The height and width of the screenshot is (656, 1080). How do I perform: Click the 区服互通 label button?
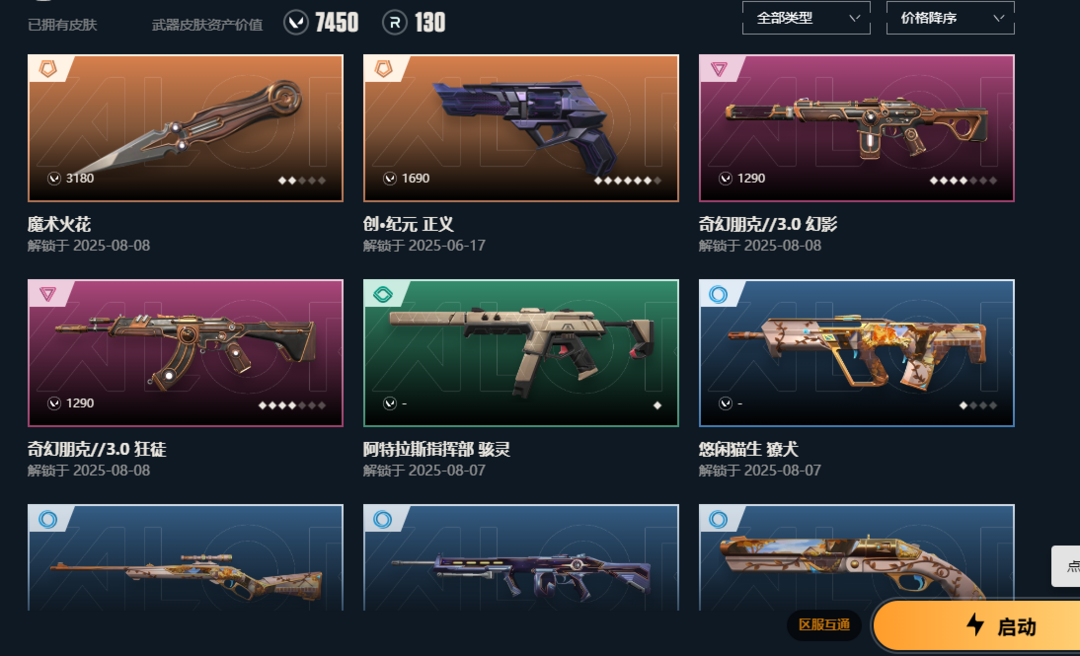click(x=824, y=625)
